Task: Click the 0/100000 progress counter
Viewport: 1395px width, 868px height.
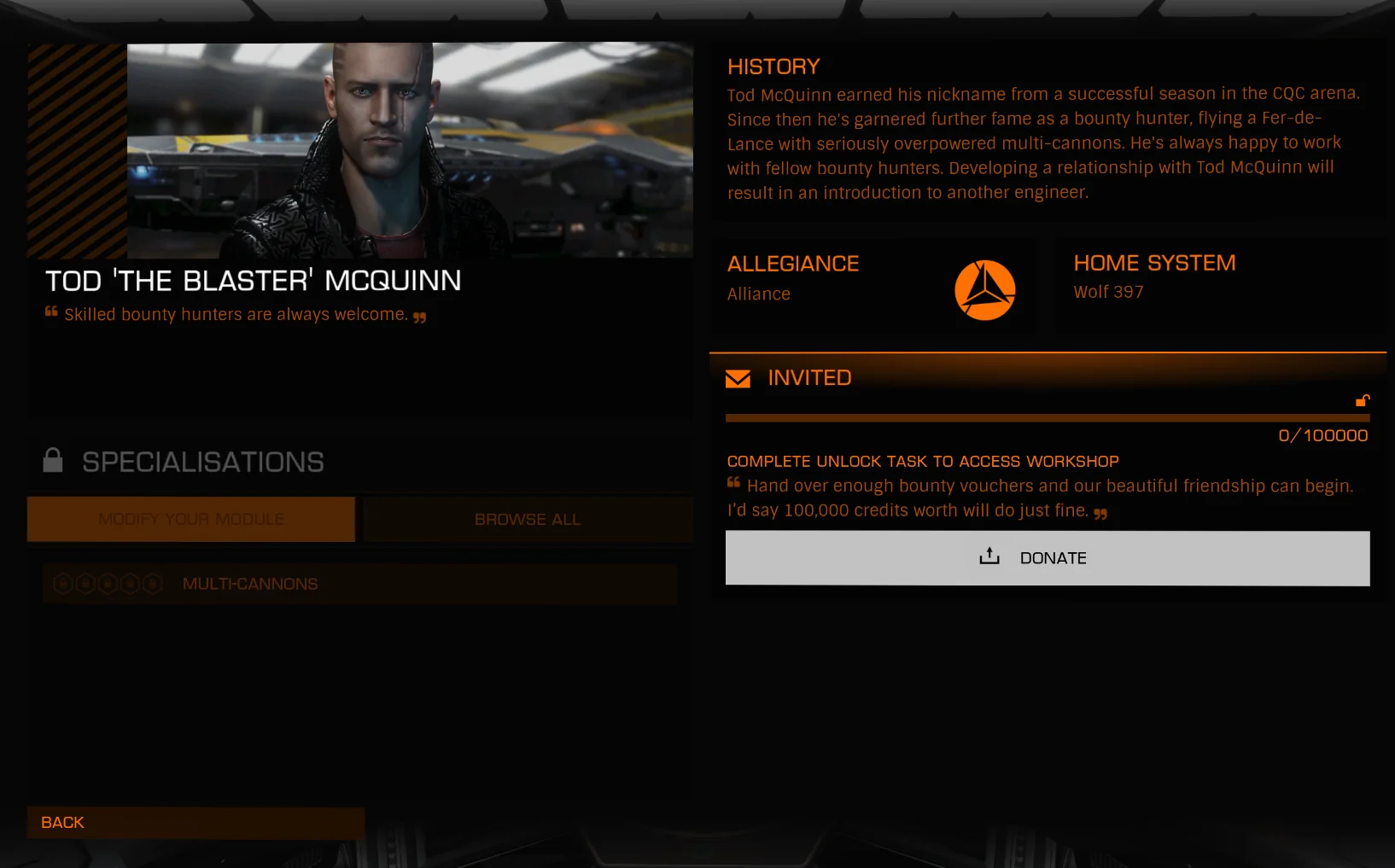Action: pos(1323,435)
